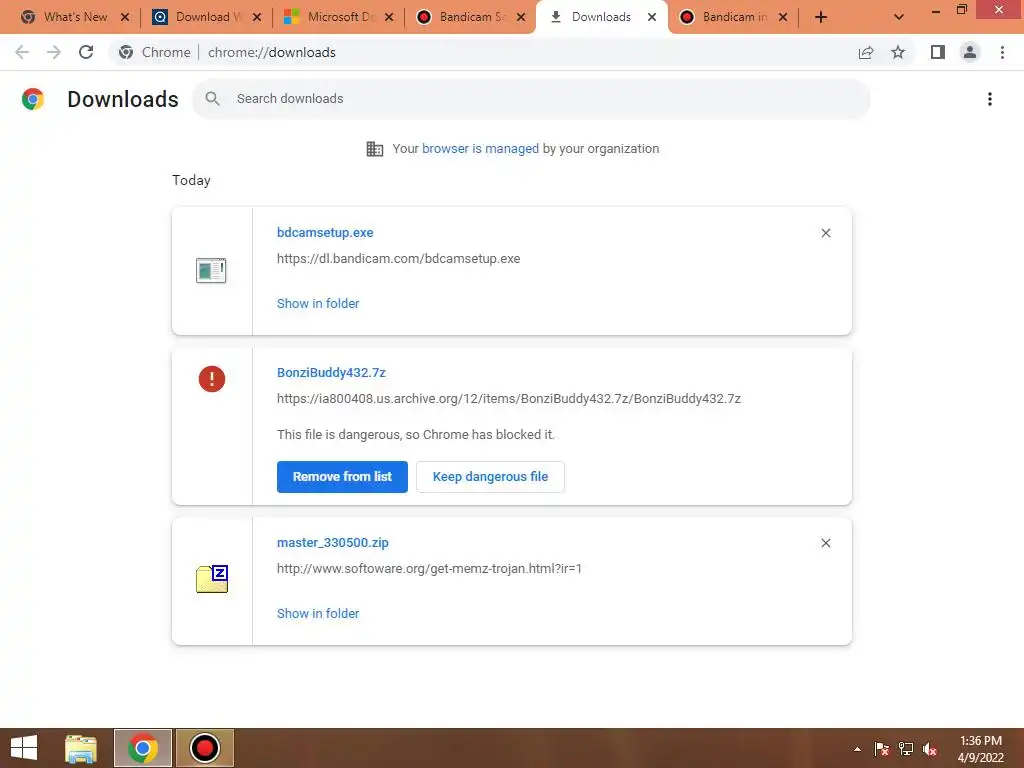Close the Downloads tab
Screen dimensions: 1024x768
point(652,17)
